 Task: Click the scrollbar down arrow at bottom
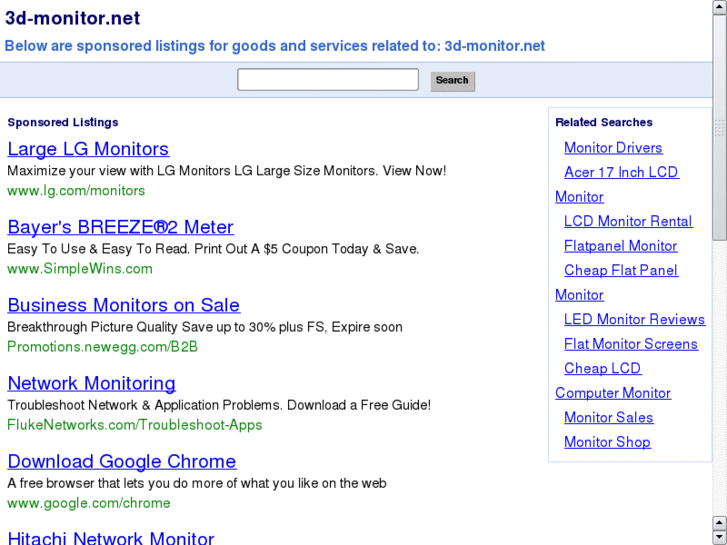pyautogui.click(x=720, y=538)
